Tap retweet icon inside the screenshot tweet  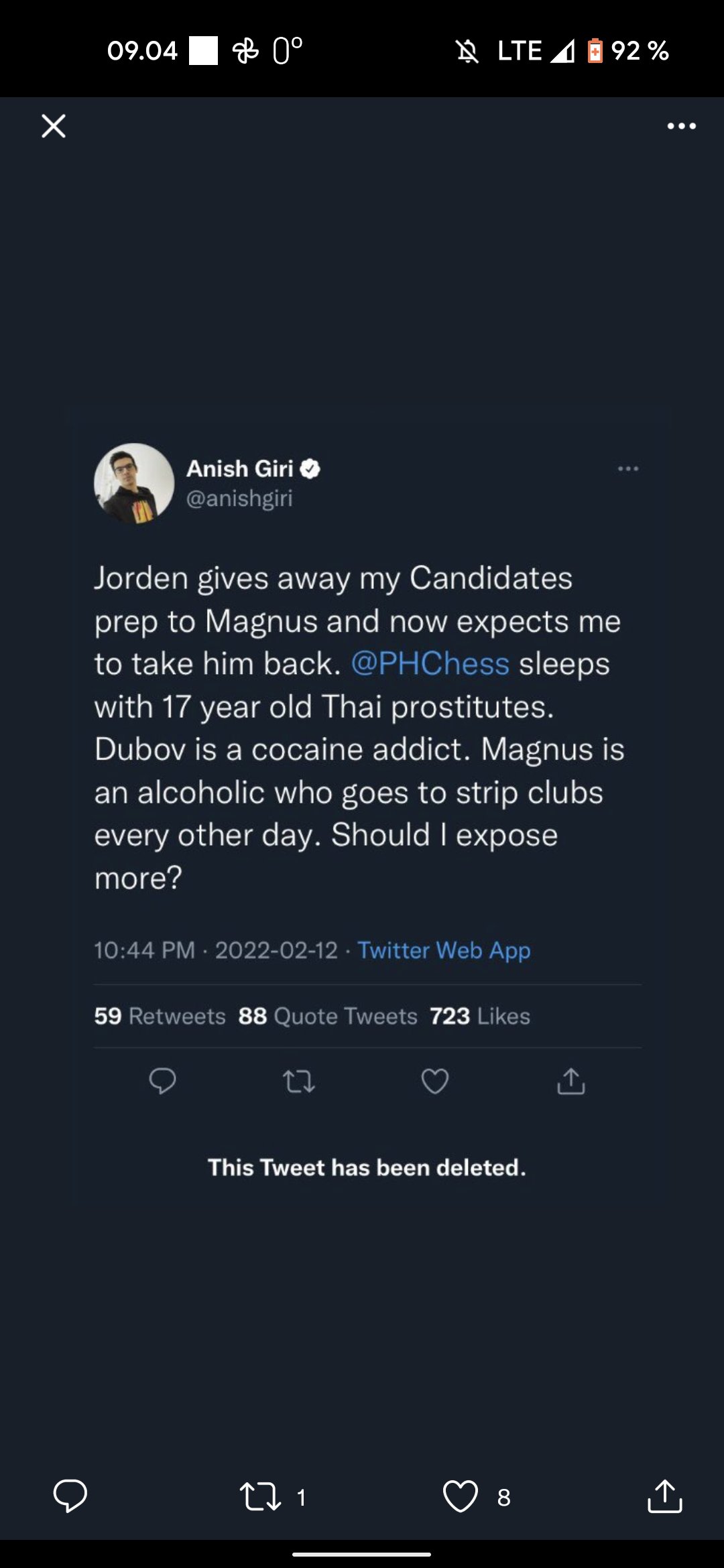tap(299, 1082)
